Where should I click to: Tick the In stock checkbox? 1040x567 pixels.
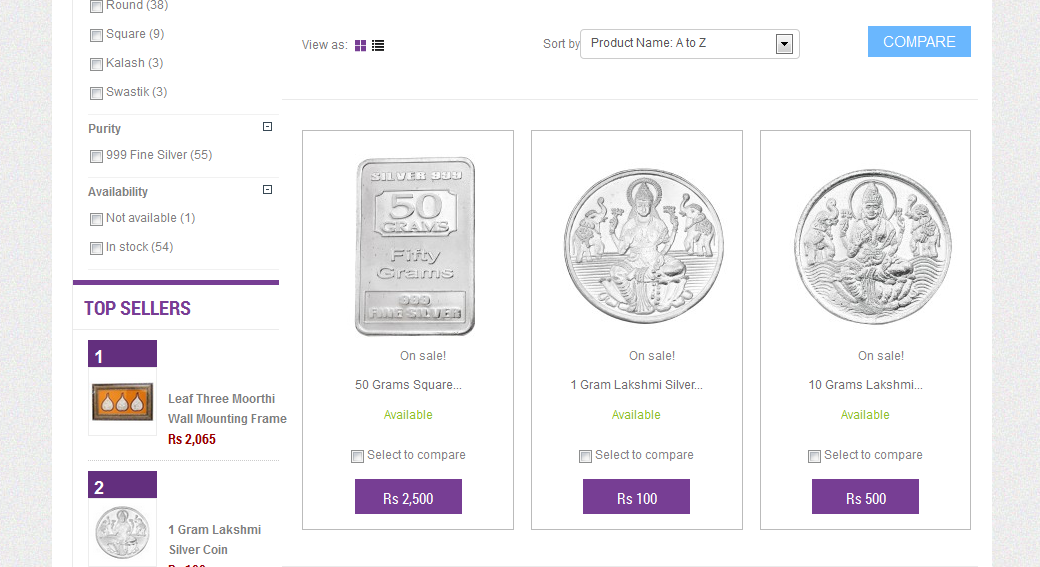pos(96,248)
